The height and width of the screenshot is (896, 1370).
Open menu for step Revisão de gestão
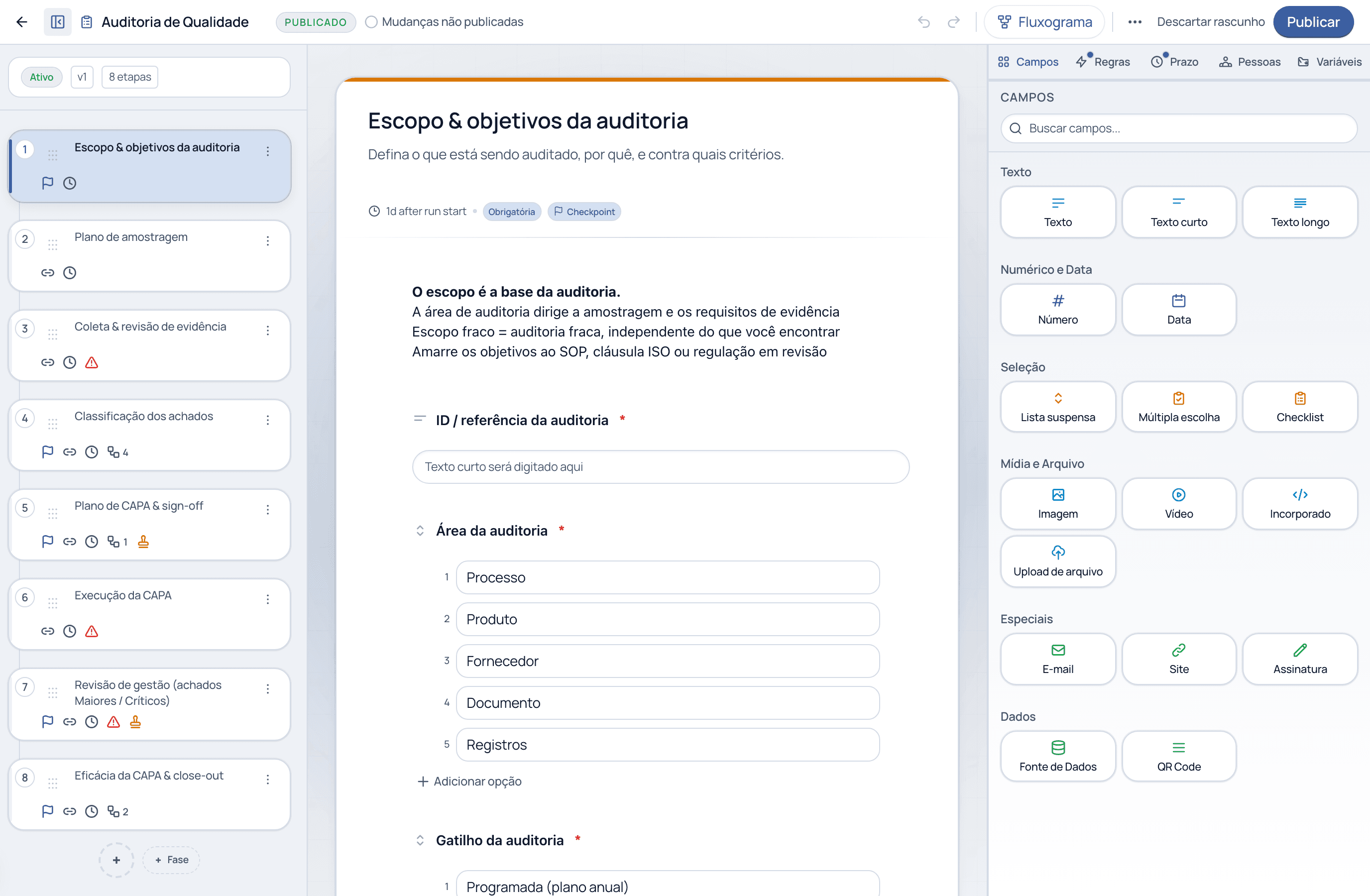pos(268,689)
